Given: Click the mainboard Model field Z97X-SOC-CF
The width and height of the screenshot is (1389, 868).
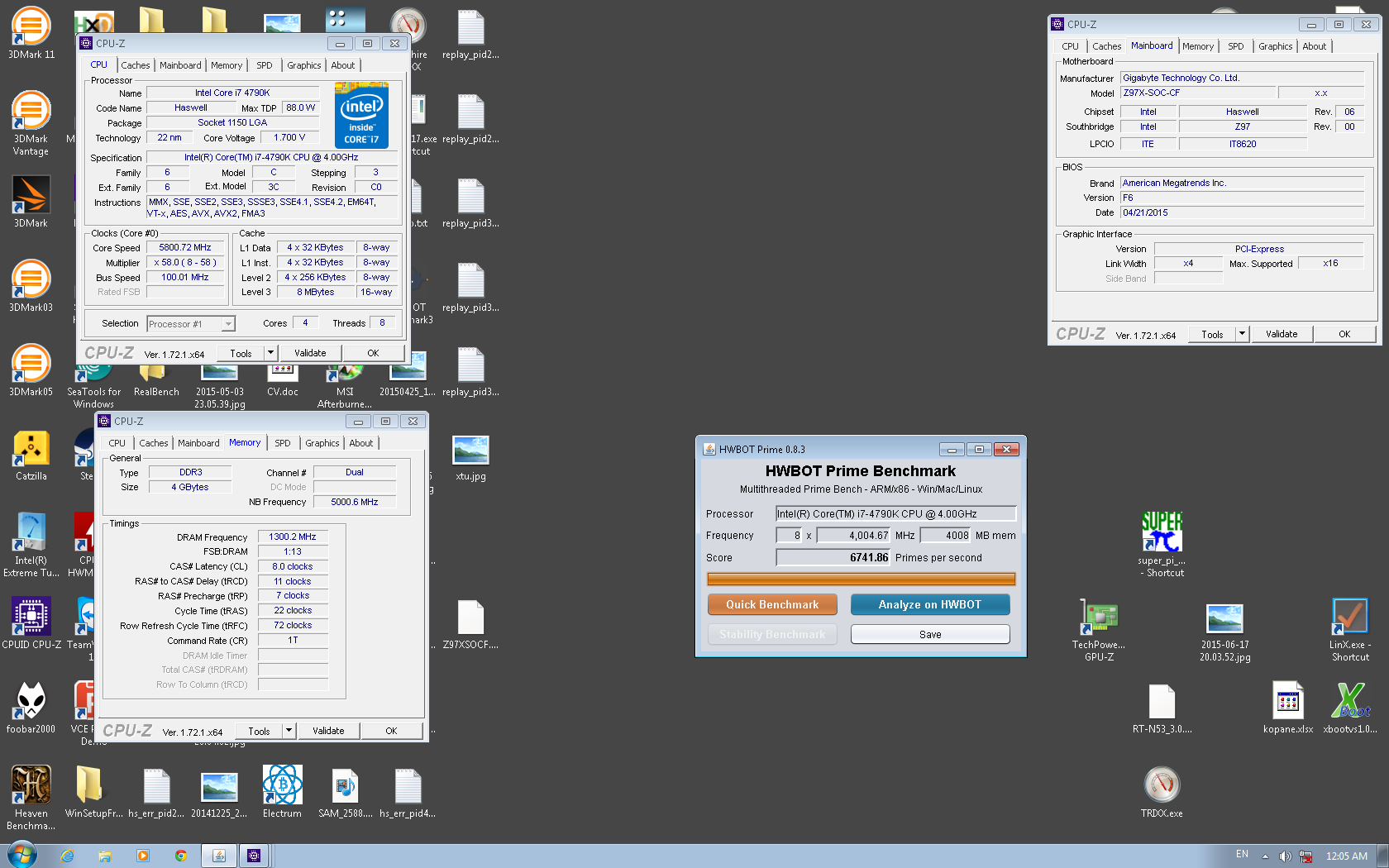Looking at the screenshot, I should click(x=1197, y=93).
